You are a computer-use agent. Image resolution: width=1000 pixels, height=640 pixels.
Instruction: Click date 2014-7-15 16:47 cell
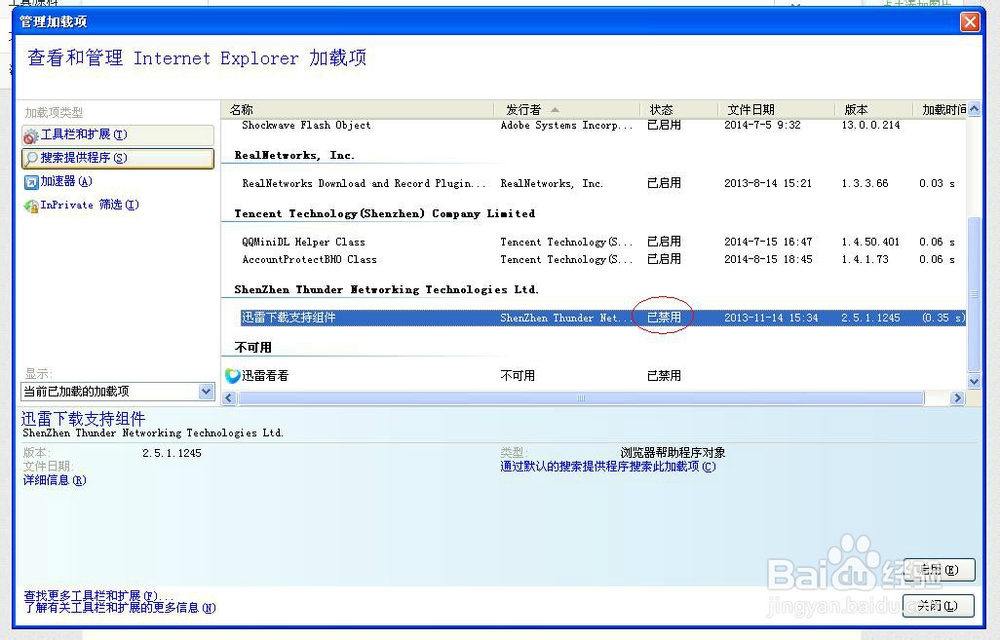(768, 242)
